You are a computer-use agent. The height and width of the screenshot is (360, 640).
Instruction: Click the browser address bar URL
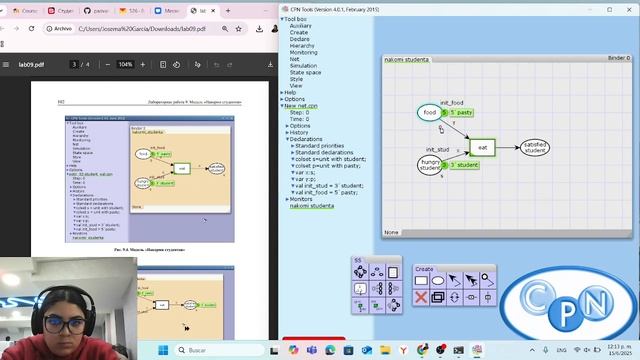point(142,29)
